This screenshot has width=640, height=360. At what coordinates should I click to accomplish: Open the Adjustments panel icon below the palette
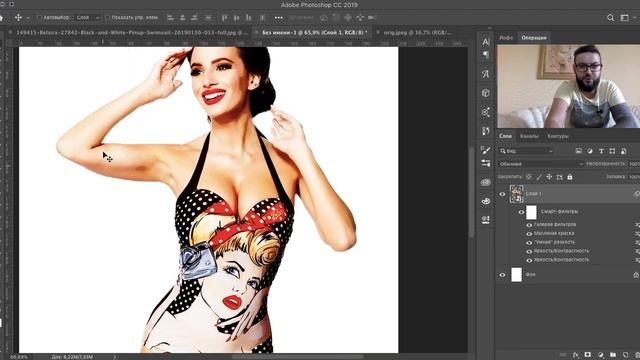tap(486, 220)
